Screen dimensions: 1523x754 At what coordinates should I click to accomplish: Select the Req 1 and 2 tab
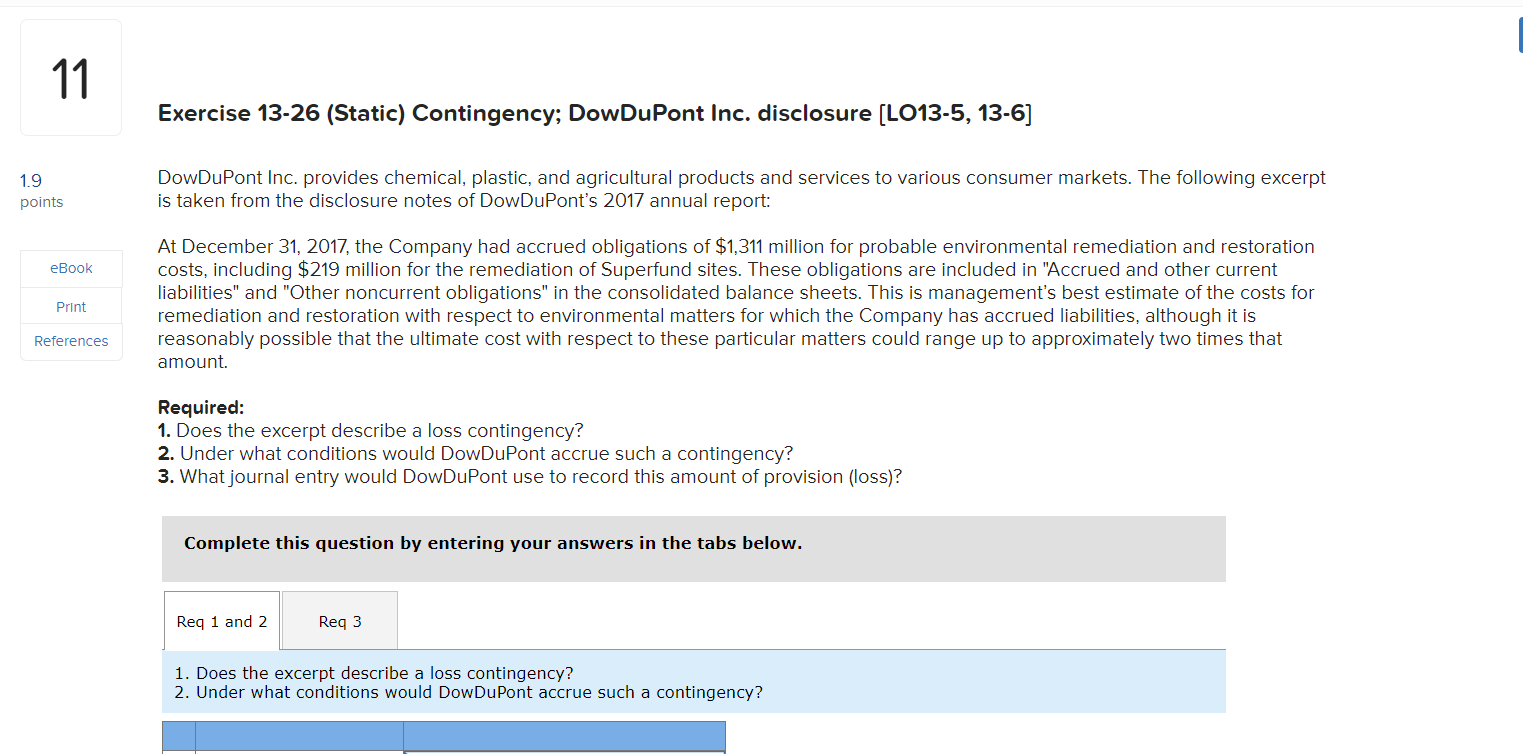(x=221, y=620)
